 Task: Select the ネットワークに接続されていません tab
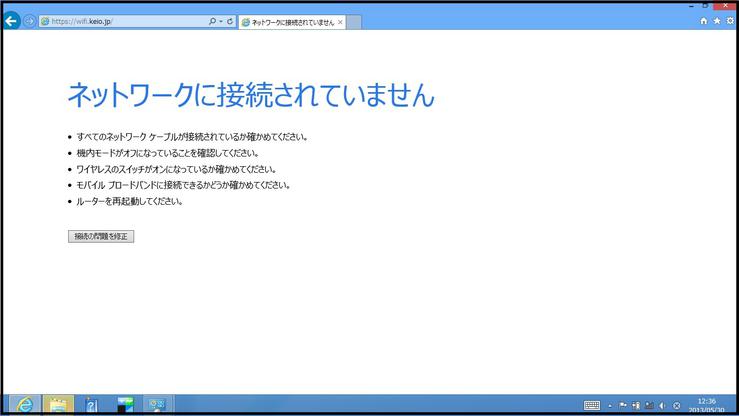(288, 21)
